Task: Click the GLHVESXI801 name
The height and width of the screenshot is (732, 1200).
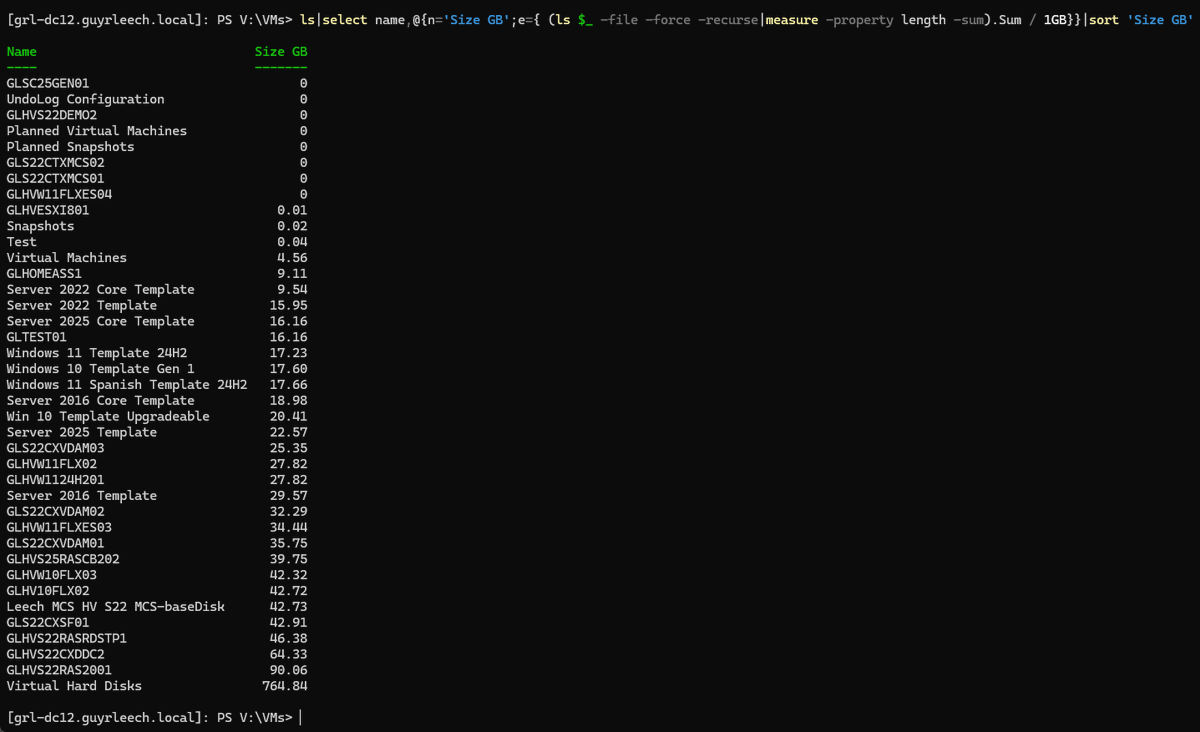Action: (x=48, y=210)
